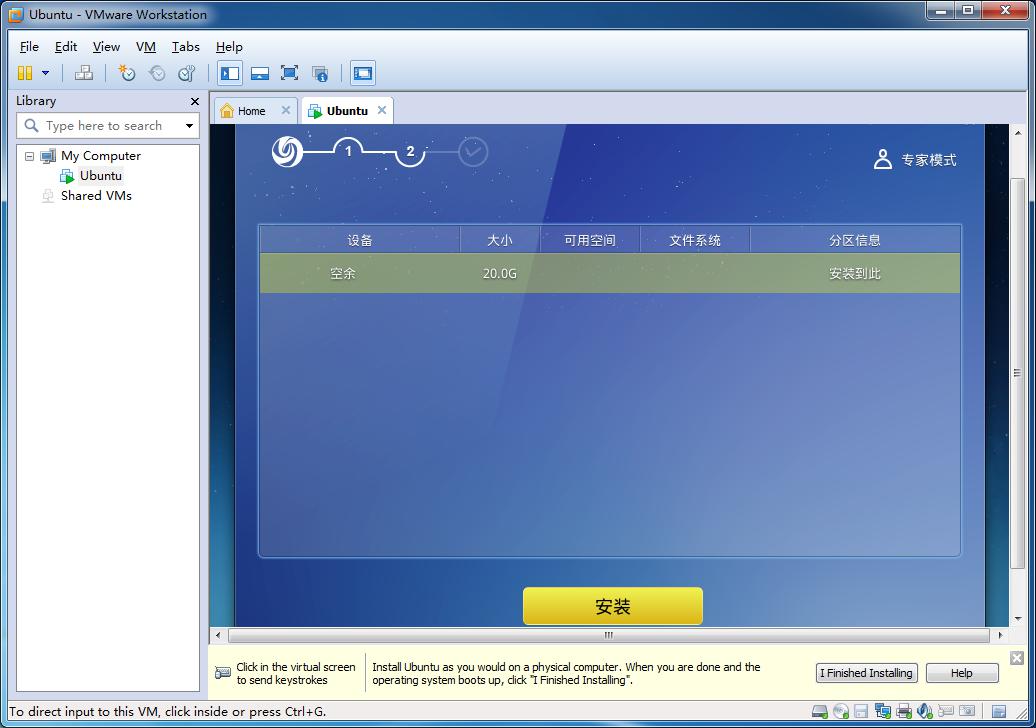Click the scroll right arrow of VM view
This screenshot has height=728, width=1036.
(1000, 636)
